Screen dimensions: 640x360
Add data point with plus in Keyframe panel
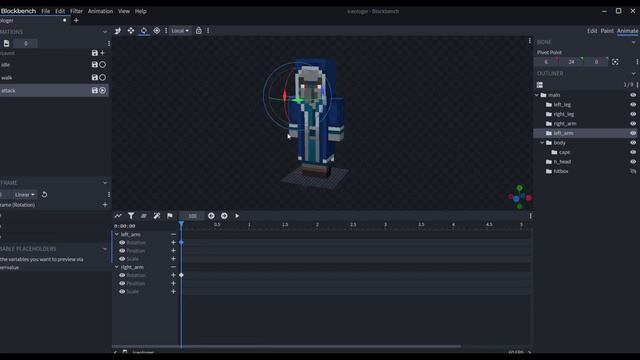coord(105,205)
